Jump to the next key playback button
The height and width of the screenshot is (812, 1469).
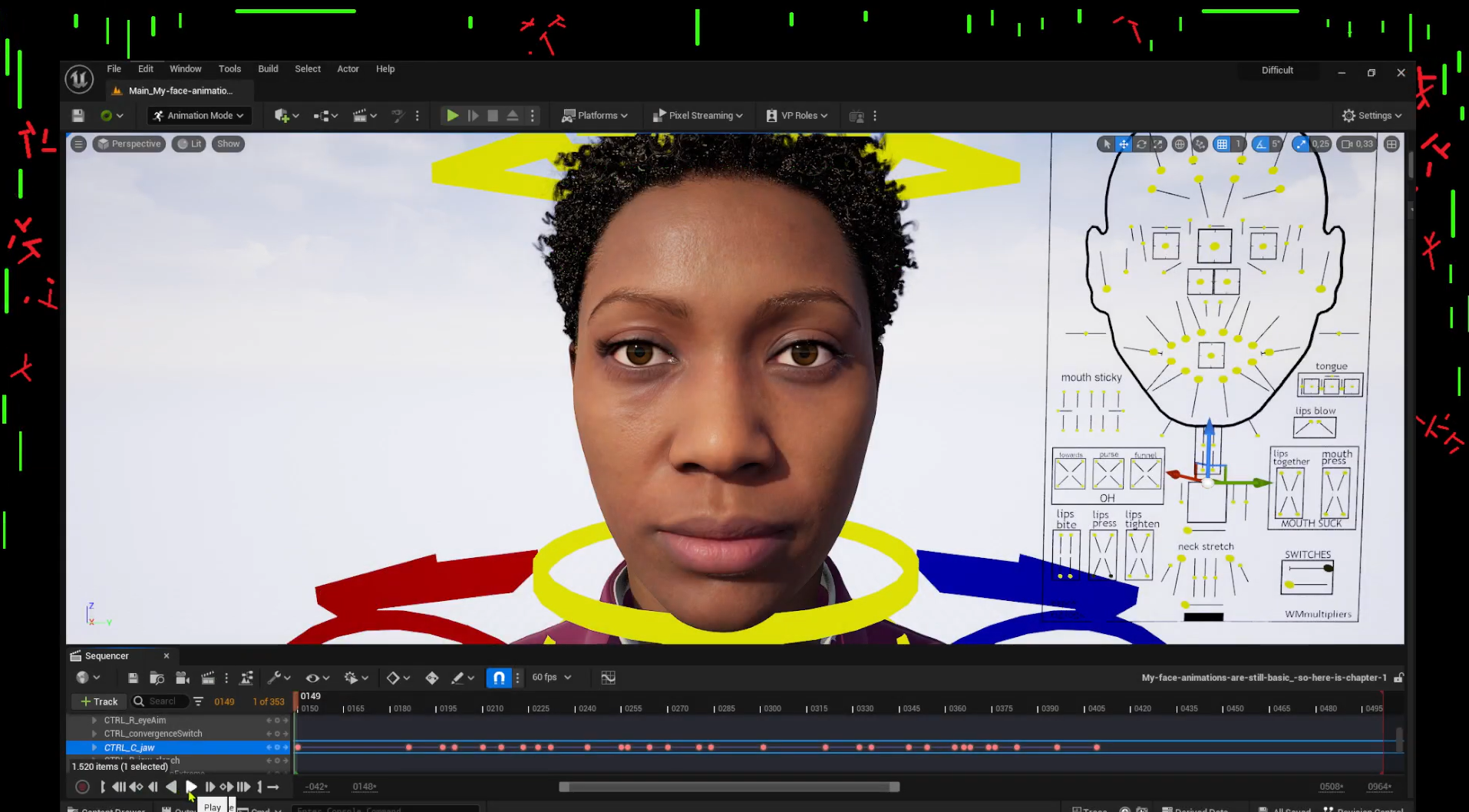[x=226, y=787]
